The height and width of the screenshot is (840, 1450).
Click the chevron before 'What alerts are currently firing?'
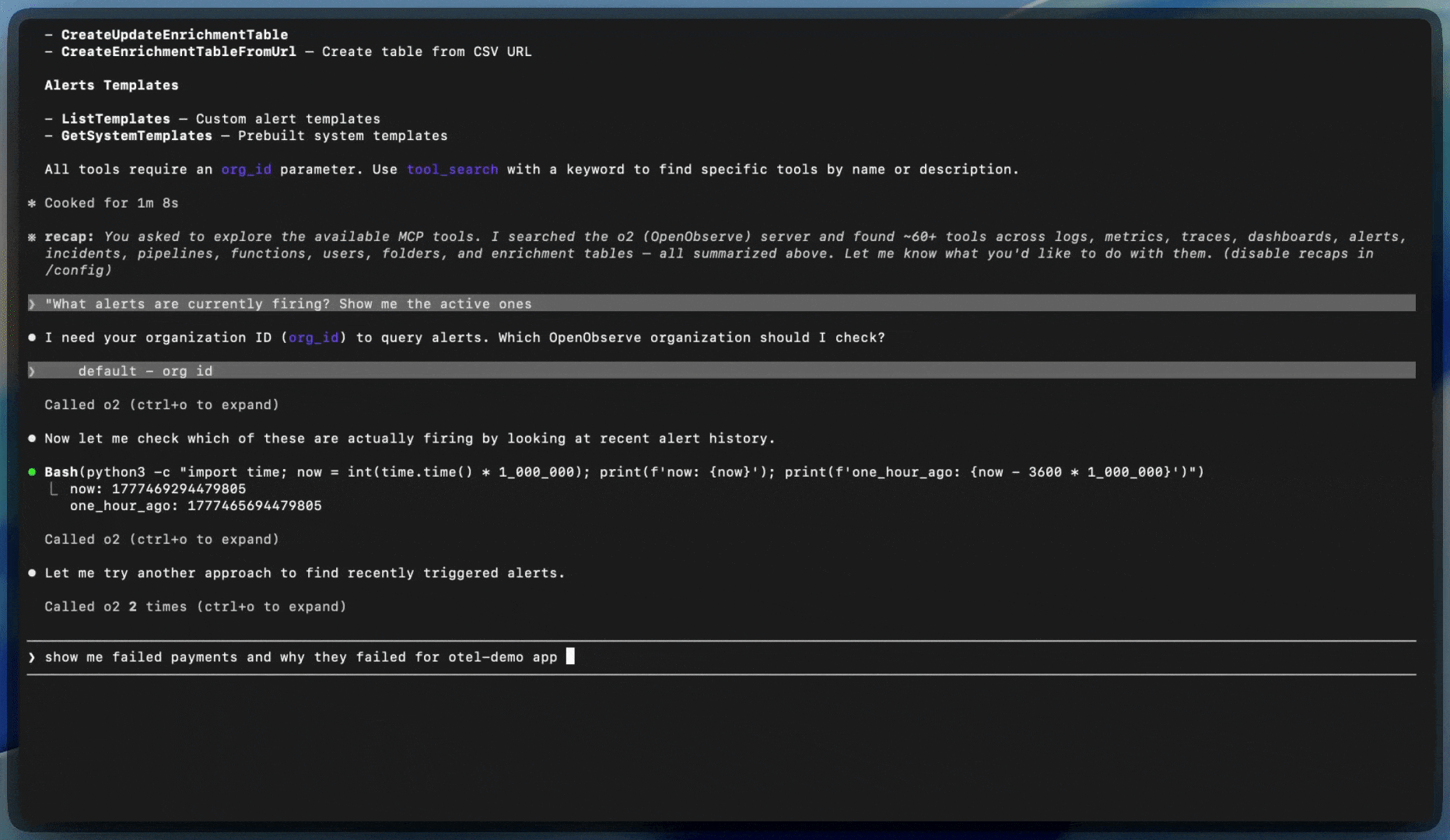coord(32,304)
